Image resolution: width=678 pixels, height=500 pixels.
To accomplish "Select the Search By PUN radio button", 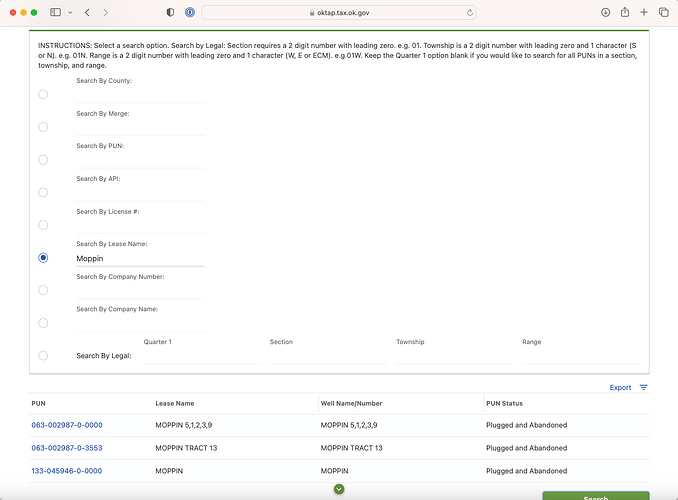I will point(43,160).
